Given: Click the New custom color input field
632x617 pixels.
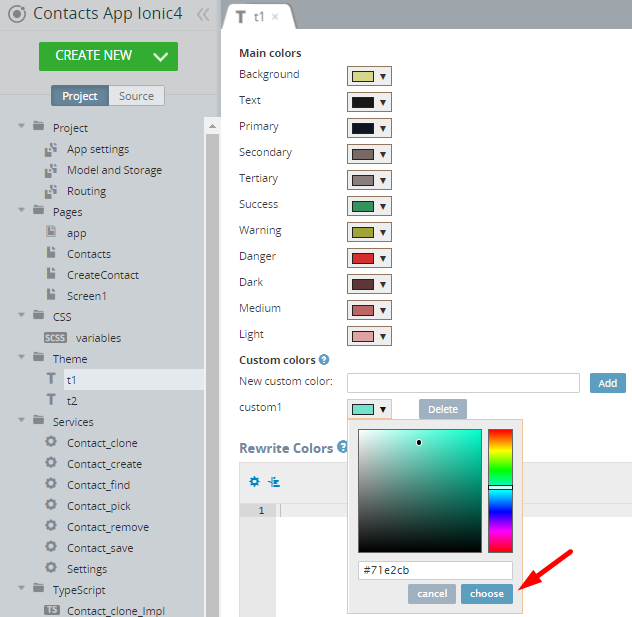Looking at the screenshot, I should pos(463,383).
